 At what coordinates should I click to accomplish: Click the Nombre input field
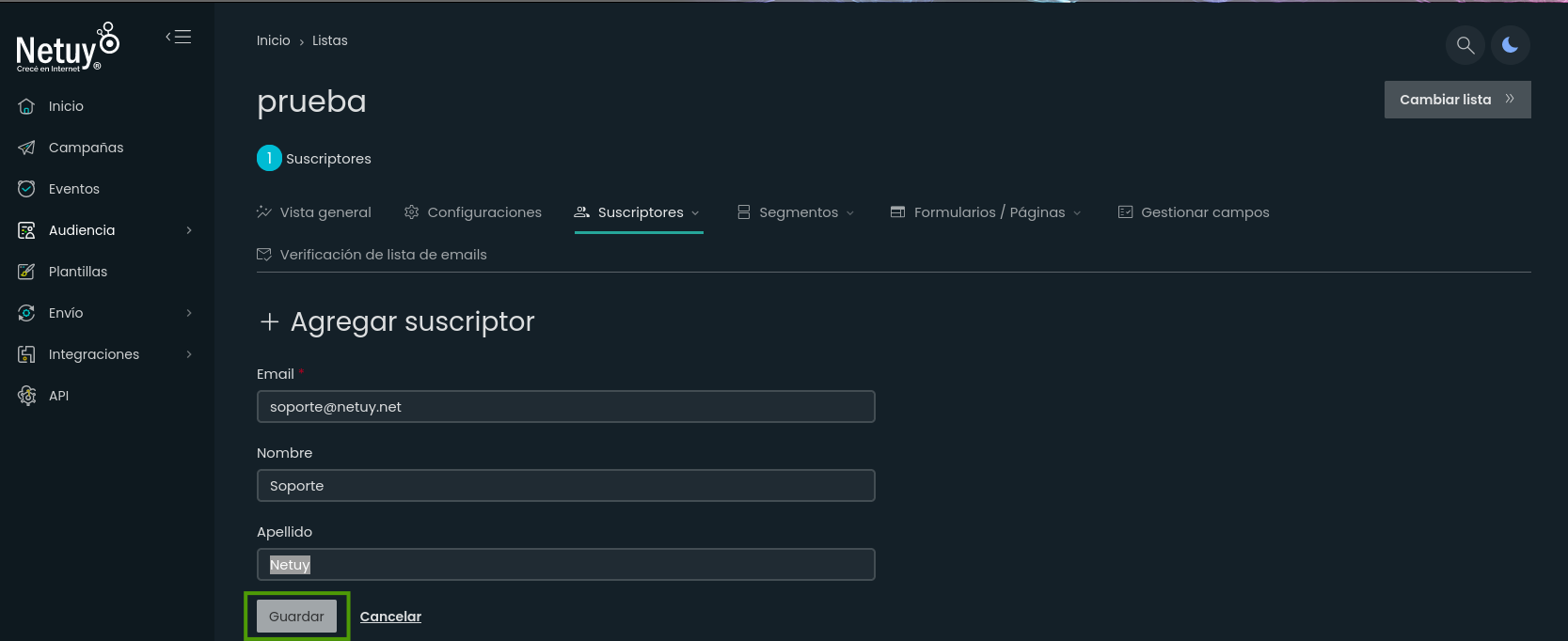566,486
